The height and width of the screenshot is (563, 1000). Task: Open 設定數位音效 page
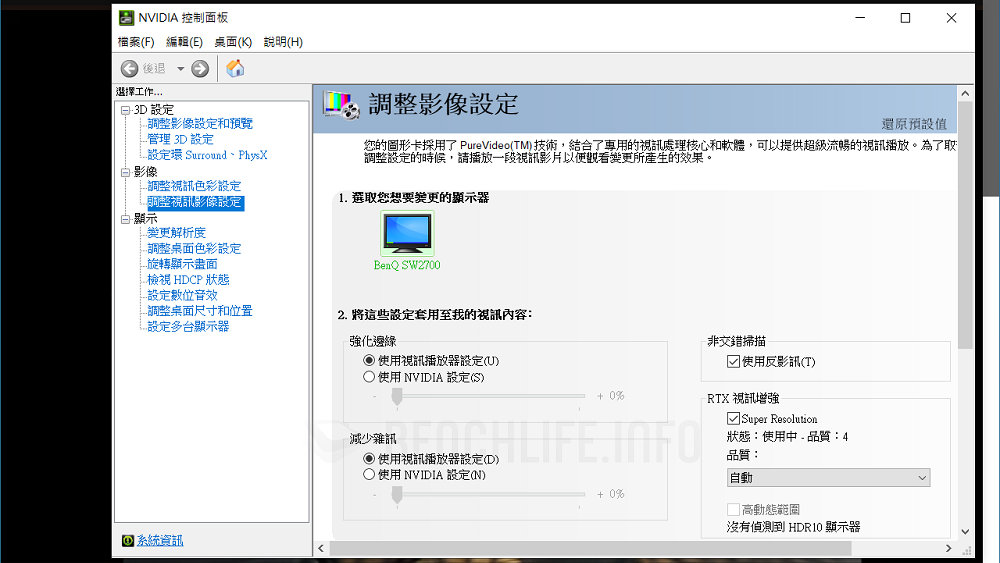(x=182, y=295)
